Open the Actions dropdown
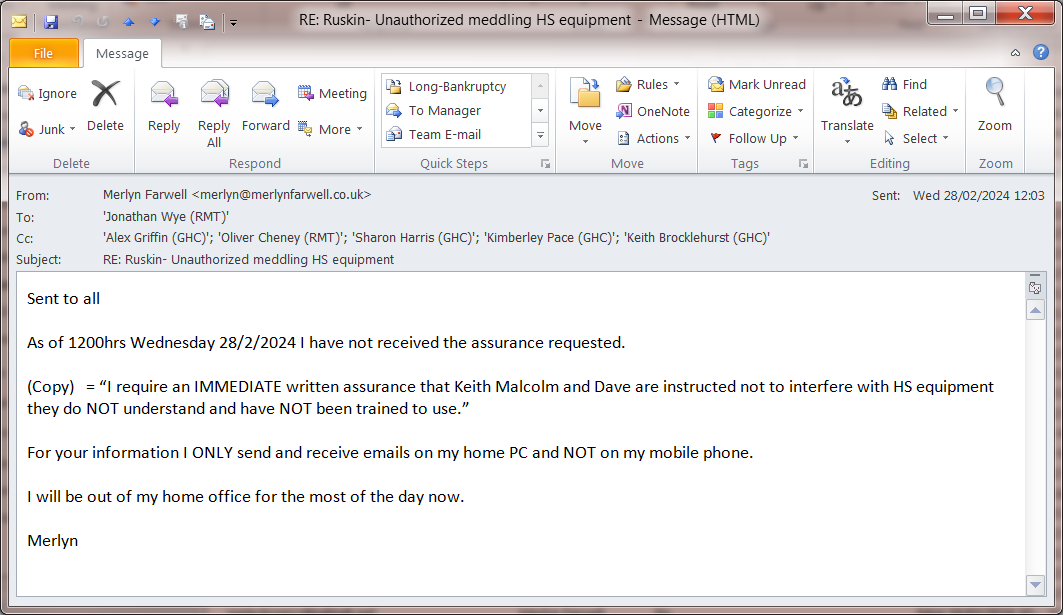Image resolution: width=1063 pixels, height=615 pixels. point(654,138)
